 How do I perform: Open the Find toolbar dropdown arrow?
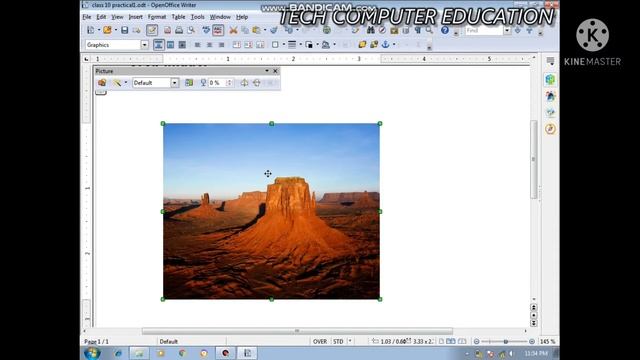pos(507,31)
